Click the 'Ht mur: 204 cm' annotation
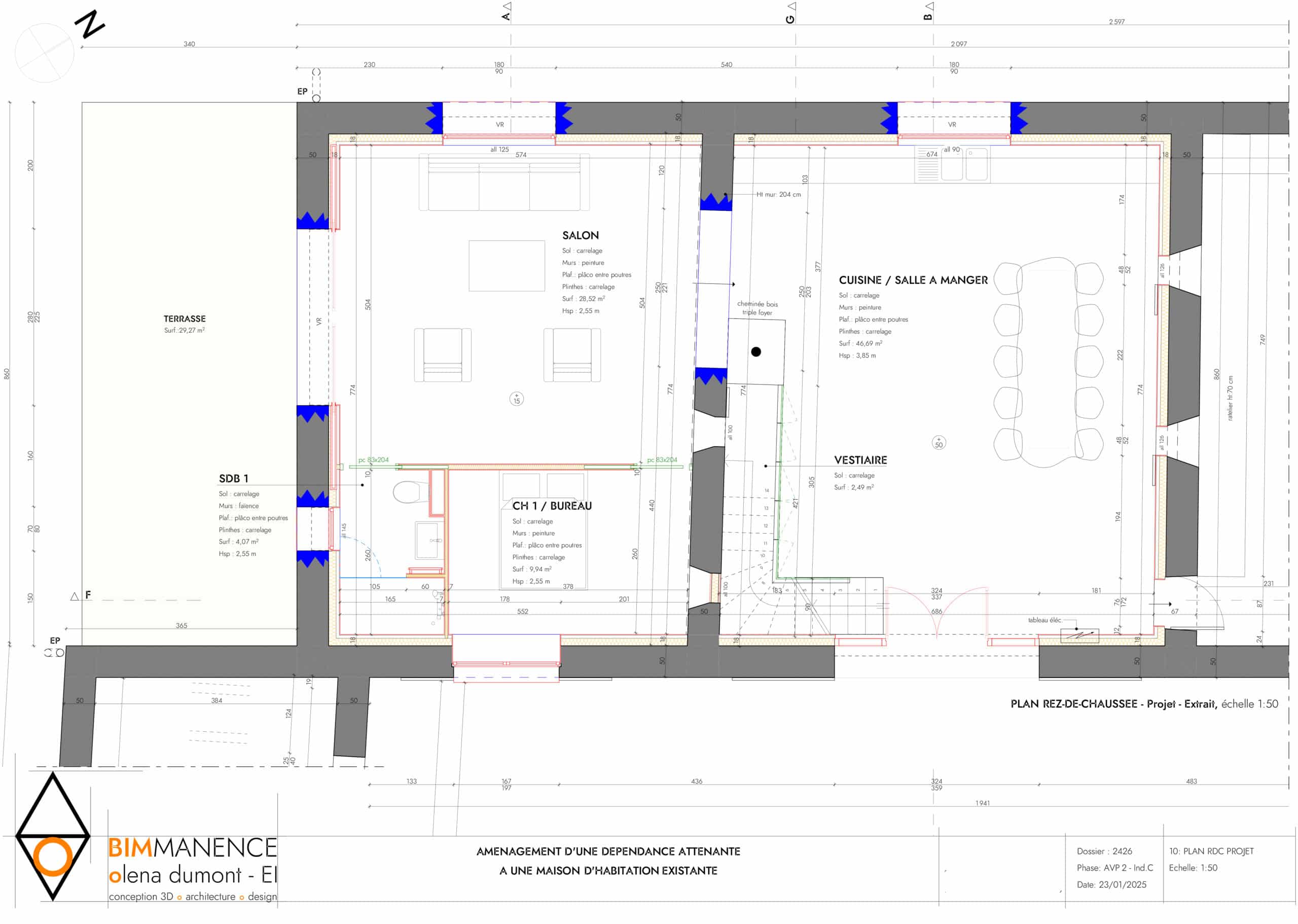 pyautogui.click(x=778, y=195)
